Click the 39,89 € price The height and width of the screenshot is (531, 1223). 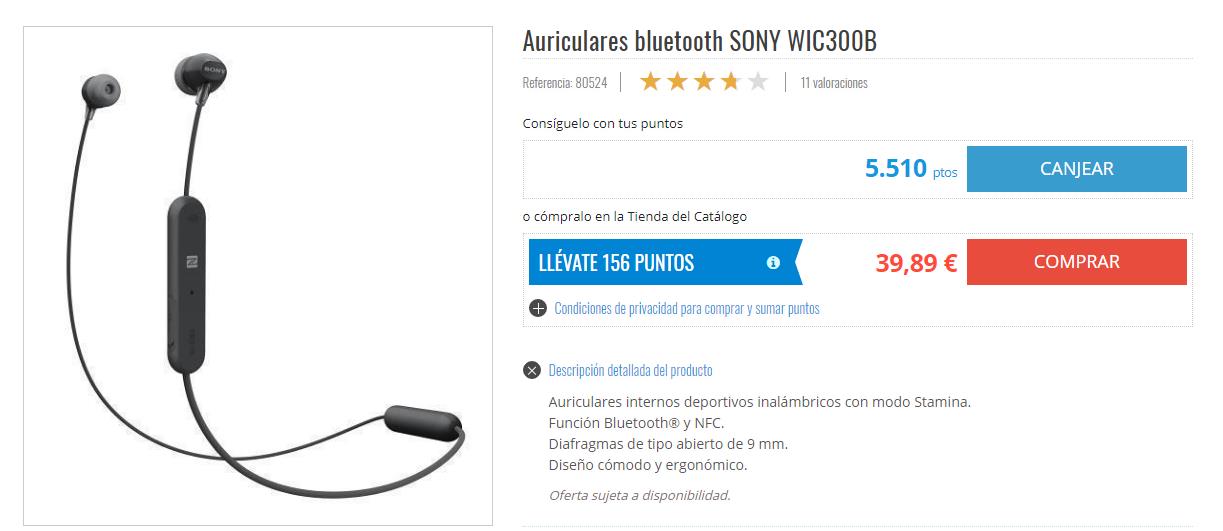[x=916, y=263]
